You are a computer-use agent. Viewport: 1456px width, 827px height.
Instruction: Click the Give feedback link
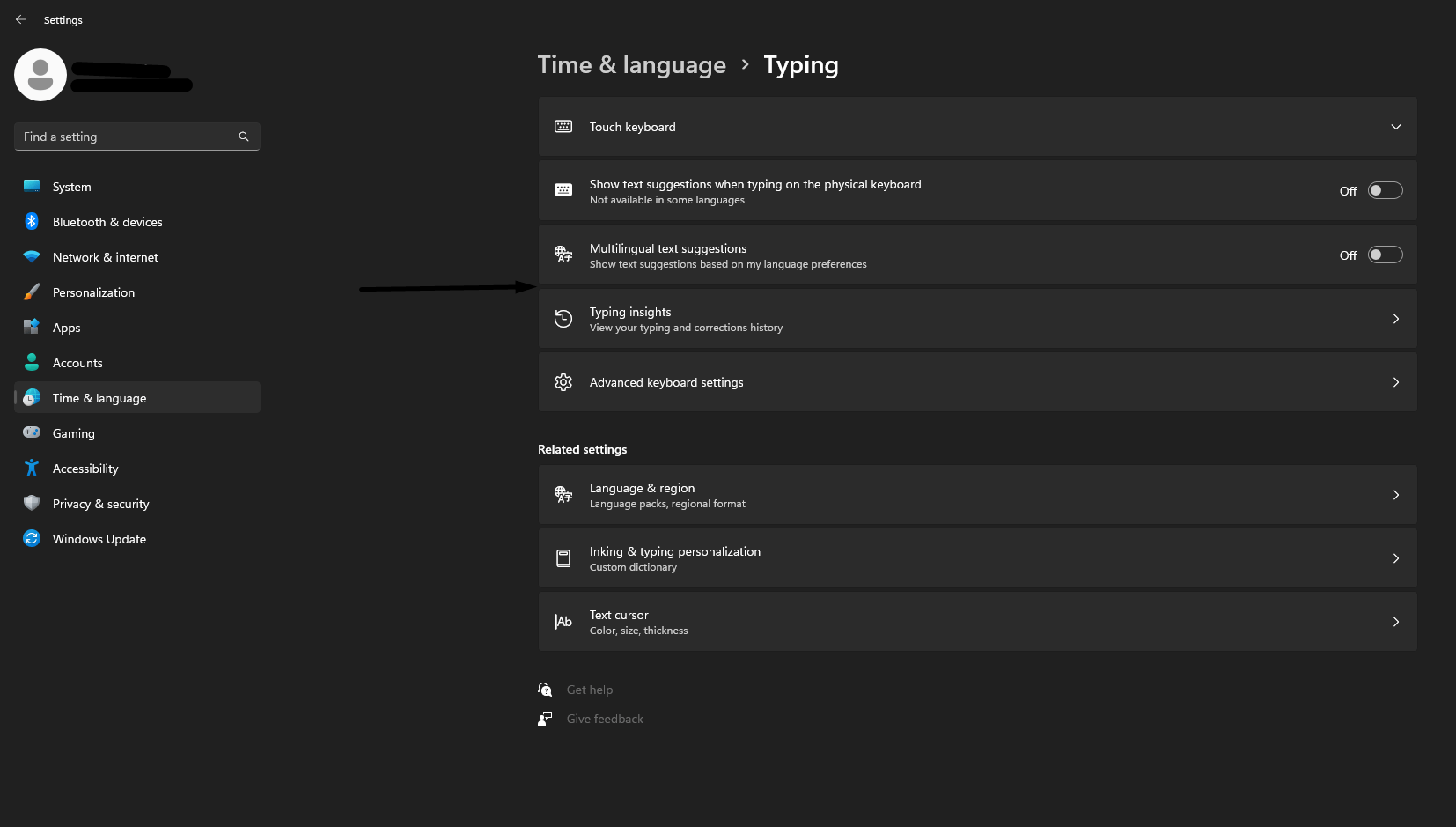(x=605, y=719)
